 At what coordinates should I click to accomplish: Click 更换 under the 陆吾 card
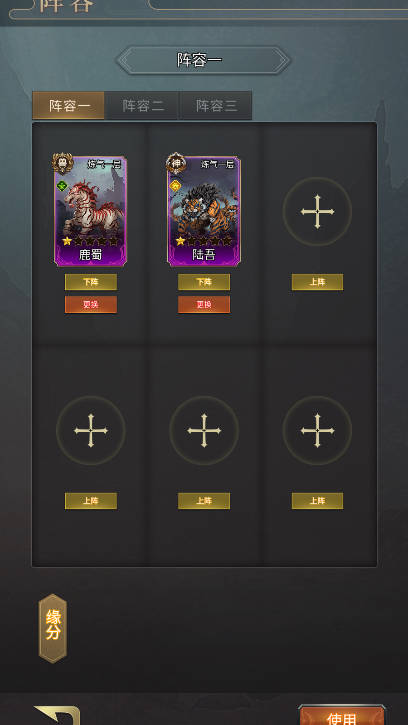click(204, 305)
